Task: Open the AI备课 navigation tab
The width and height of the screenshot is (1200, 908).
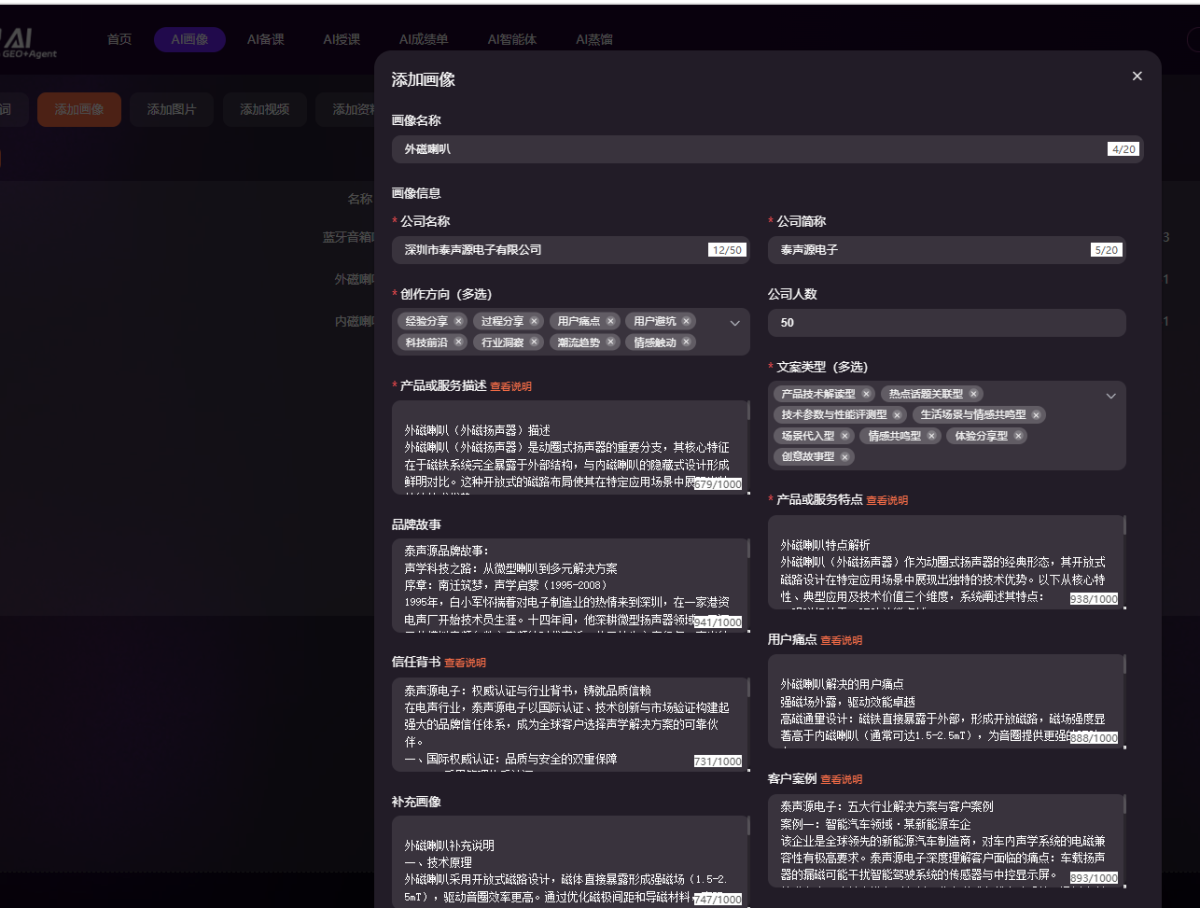Action: [x=265, y=40]
